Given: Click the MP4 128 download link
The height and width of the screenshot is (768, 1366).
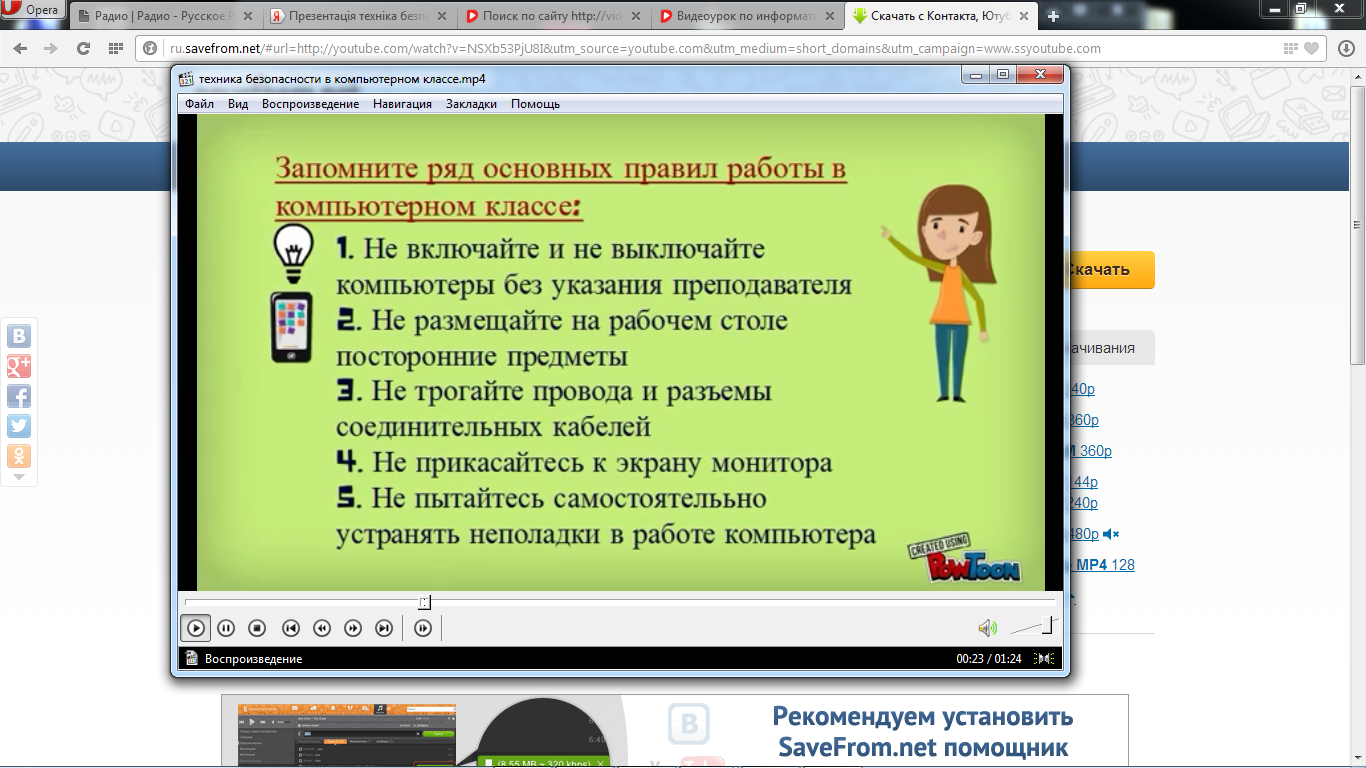Looking at the screenshot, I should (1104, 565).
